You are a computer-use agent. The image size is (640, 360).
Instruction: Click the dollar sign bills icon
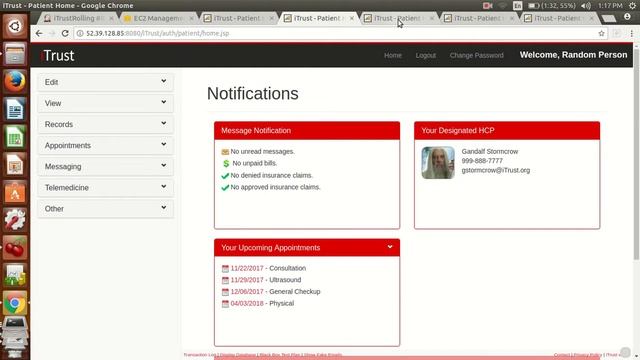[226, 163]
